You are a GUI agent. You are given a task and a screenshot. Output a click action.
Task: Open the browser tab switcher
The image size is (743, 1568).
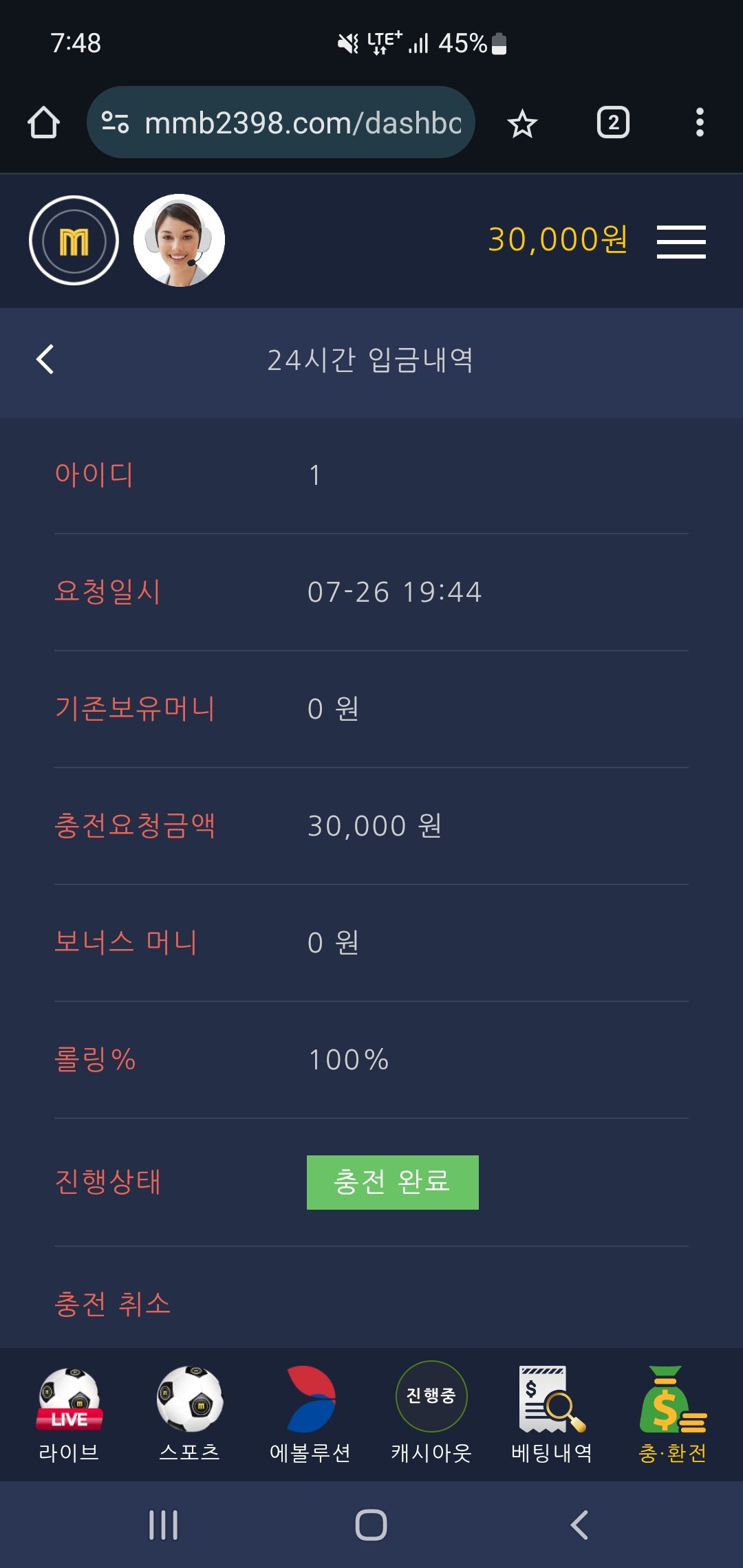tap(612, 123)
